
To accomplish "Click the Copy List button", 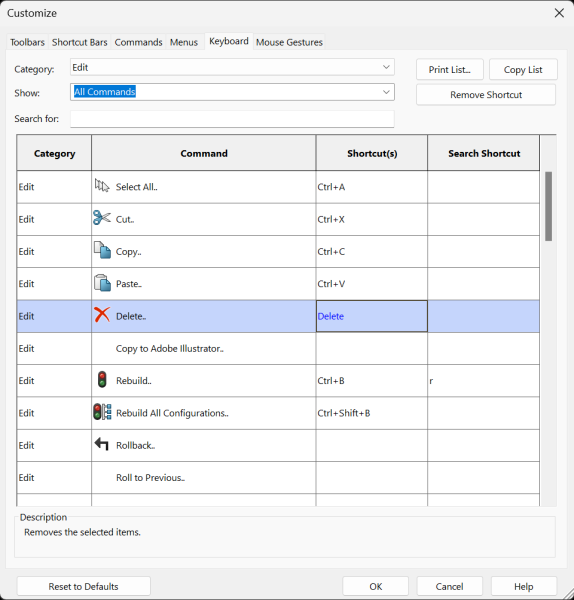I will point(523,70).
